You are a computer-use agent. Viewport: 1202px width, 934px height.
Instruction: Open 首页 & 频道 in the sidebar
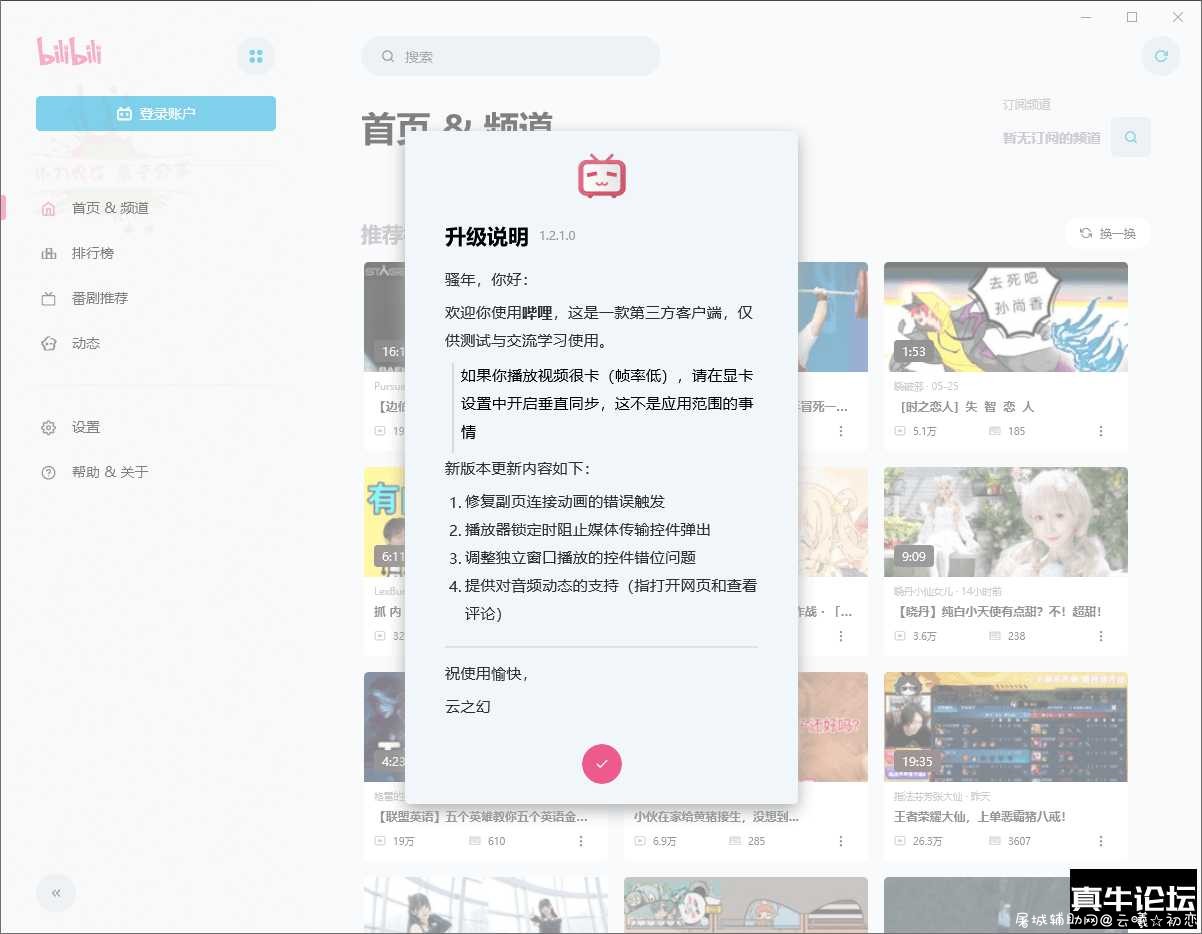tap(110, 208)
